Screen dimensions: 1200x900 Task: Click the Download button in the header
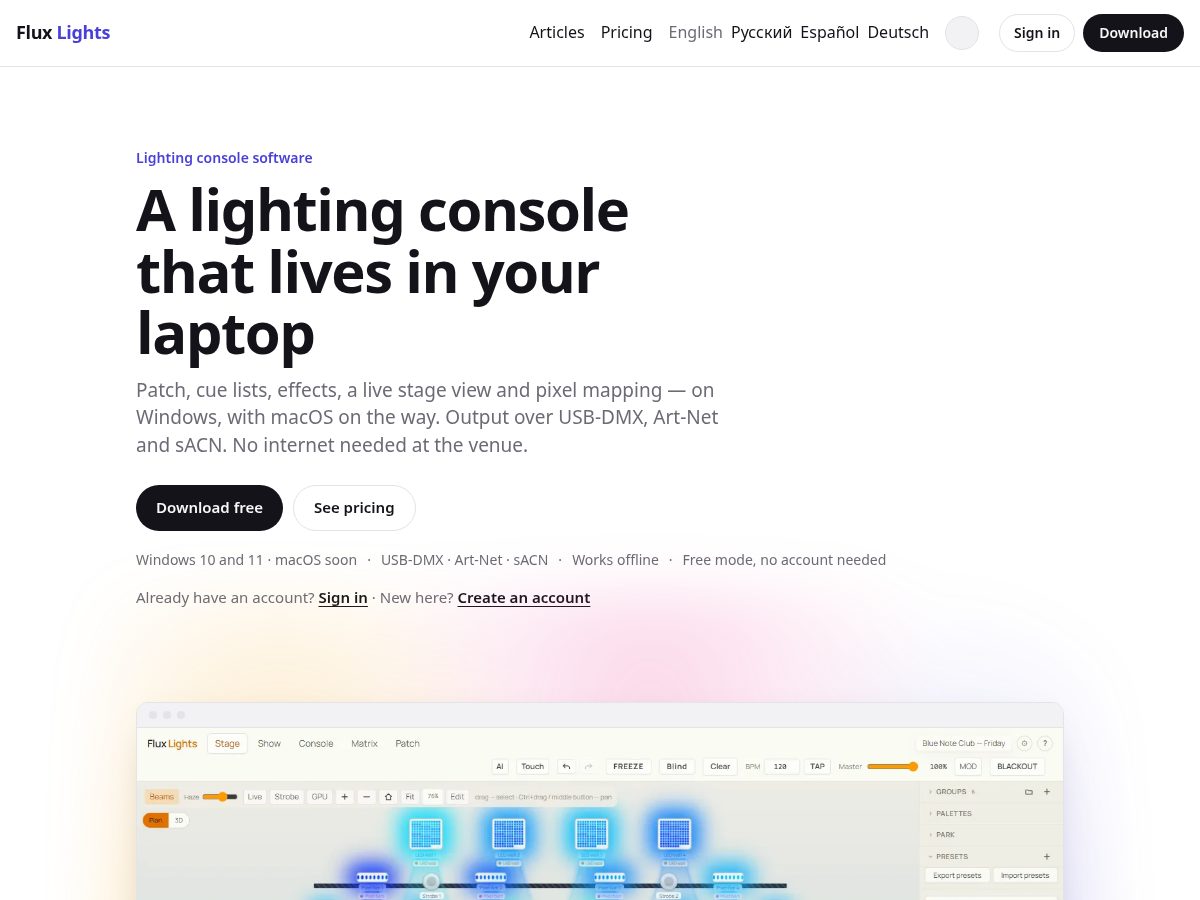click(1133, 33)
